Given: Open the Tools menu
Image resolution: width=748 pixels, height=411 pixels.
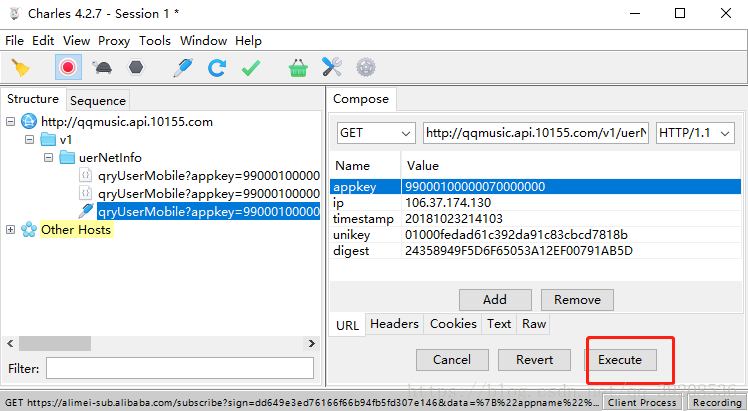Looking at the screenshot, I should click(x=155, y=41).
